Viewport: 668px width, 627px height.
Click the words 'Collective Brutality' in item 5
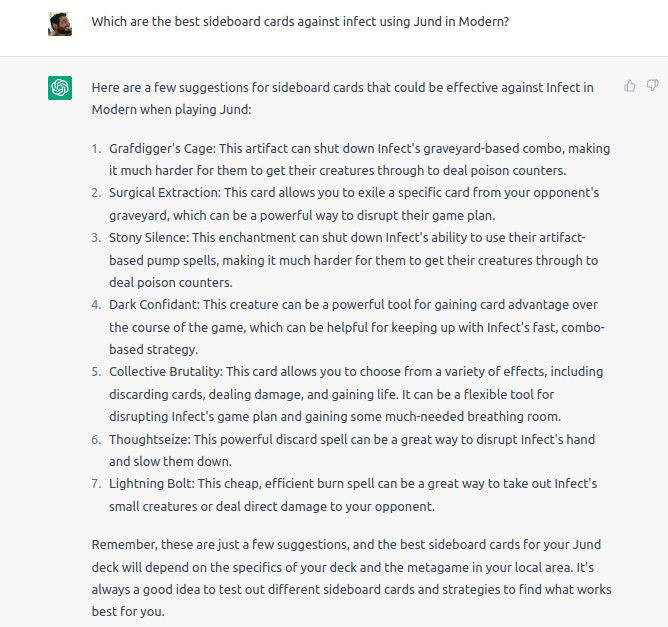coord(165,371)
